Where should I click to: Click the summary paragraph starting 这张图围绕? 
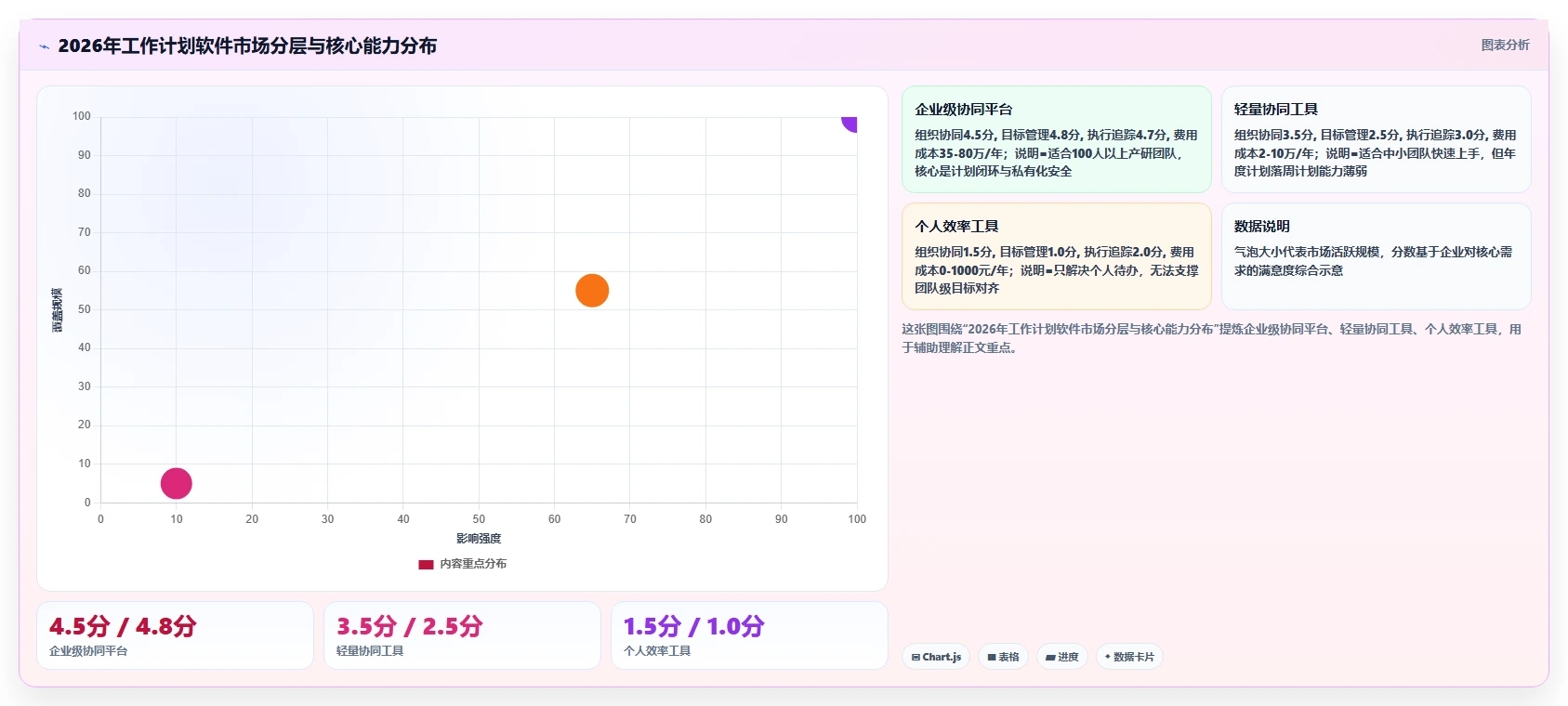pyautogui.click(x=1211, y=338)
